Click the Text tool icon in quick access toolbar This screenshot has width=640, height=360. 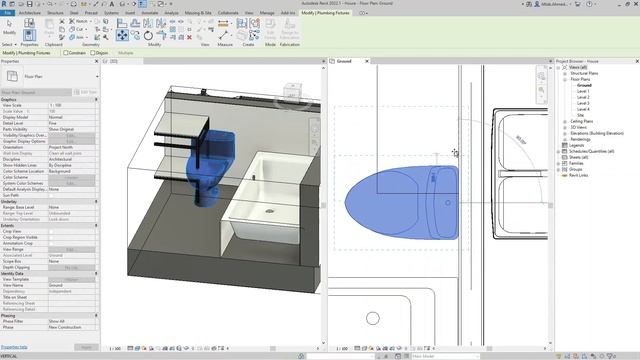coord(112,4)
